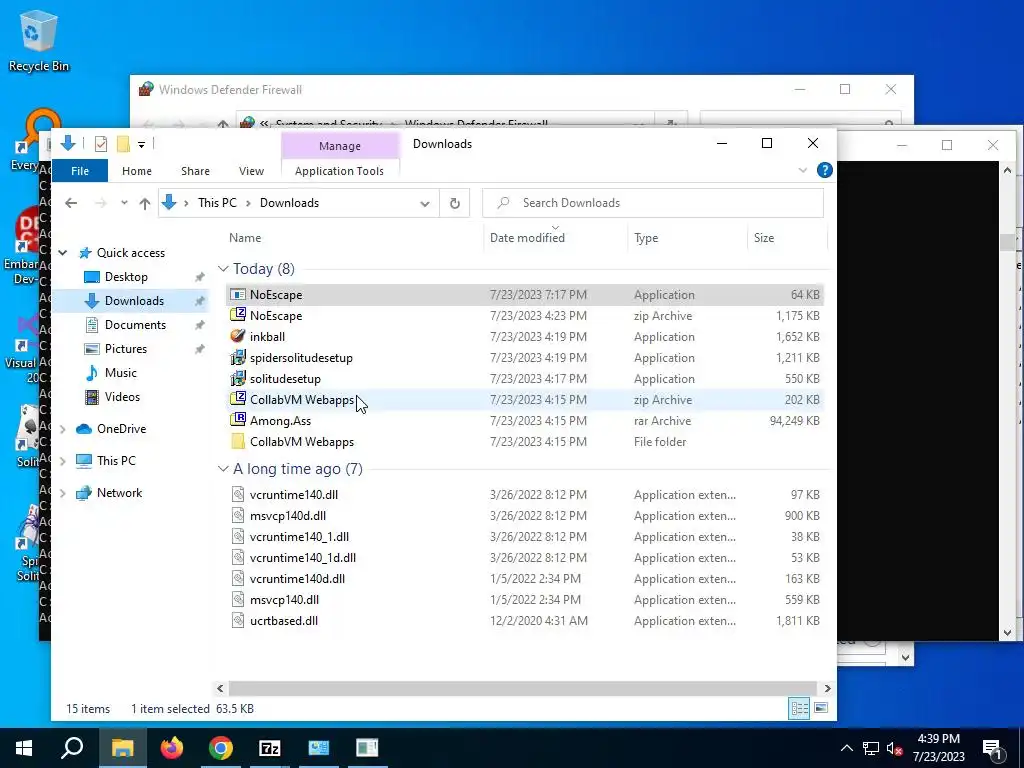Open Videos in the navigation pane
Screen dimensions: 1024x768
coord(122,397)
